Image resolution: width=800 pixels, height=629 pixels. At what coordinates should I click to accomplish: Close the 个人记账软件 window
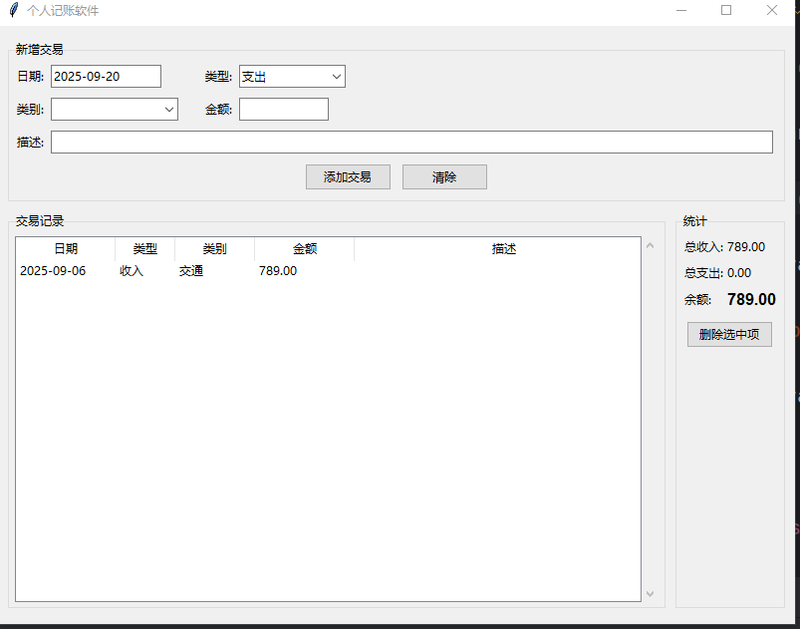[x=772, y=10]
